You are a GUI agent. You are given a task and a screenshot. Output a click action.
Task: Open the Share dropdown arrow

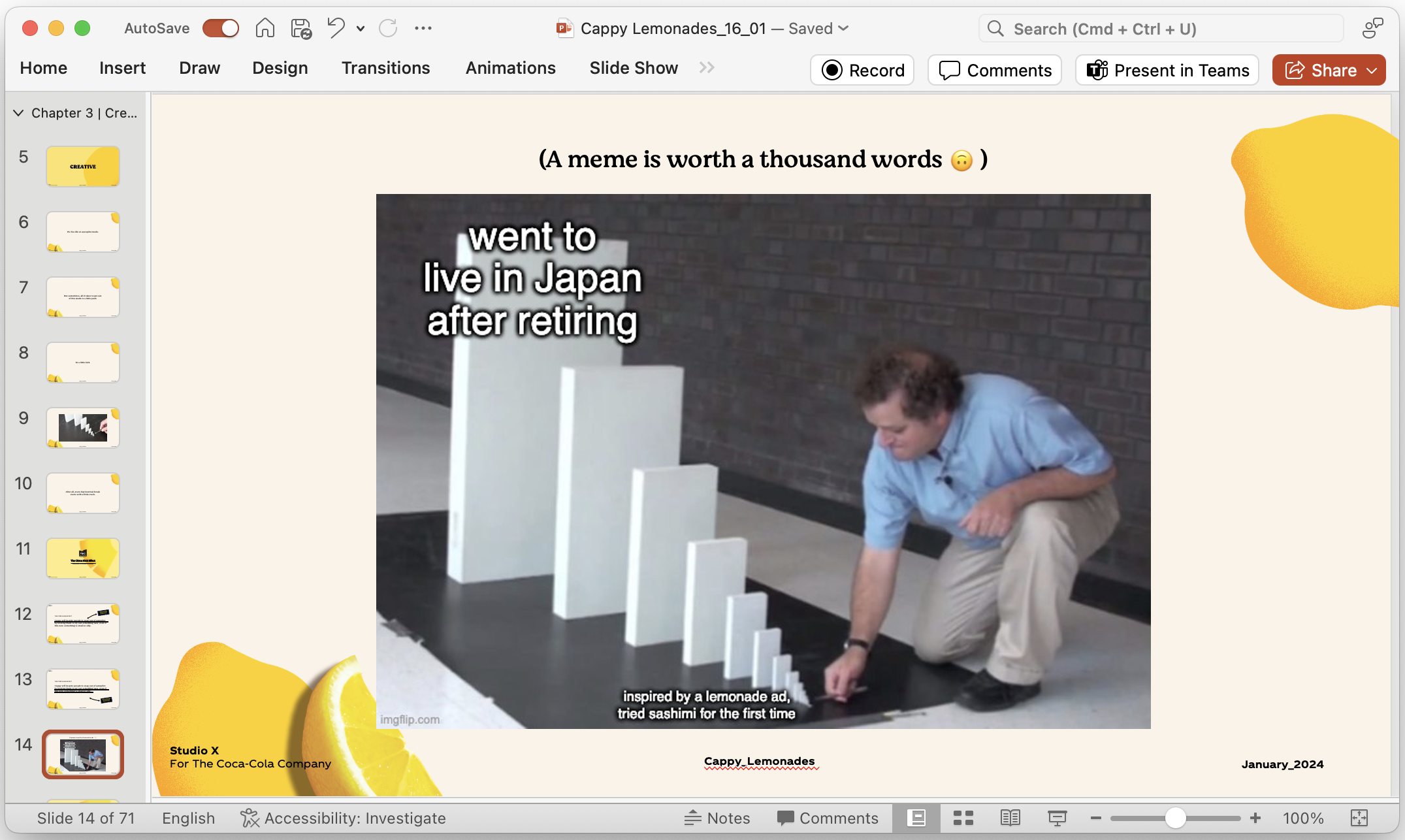[x=1372, y=70]
